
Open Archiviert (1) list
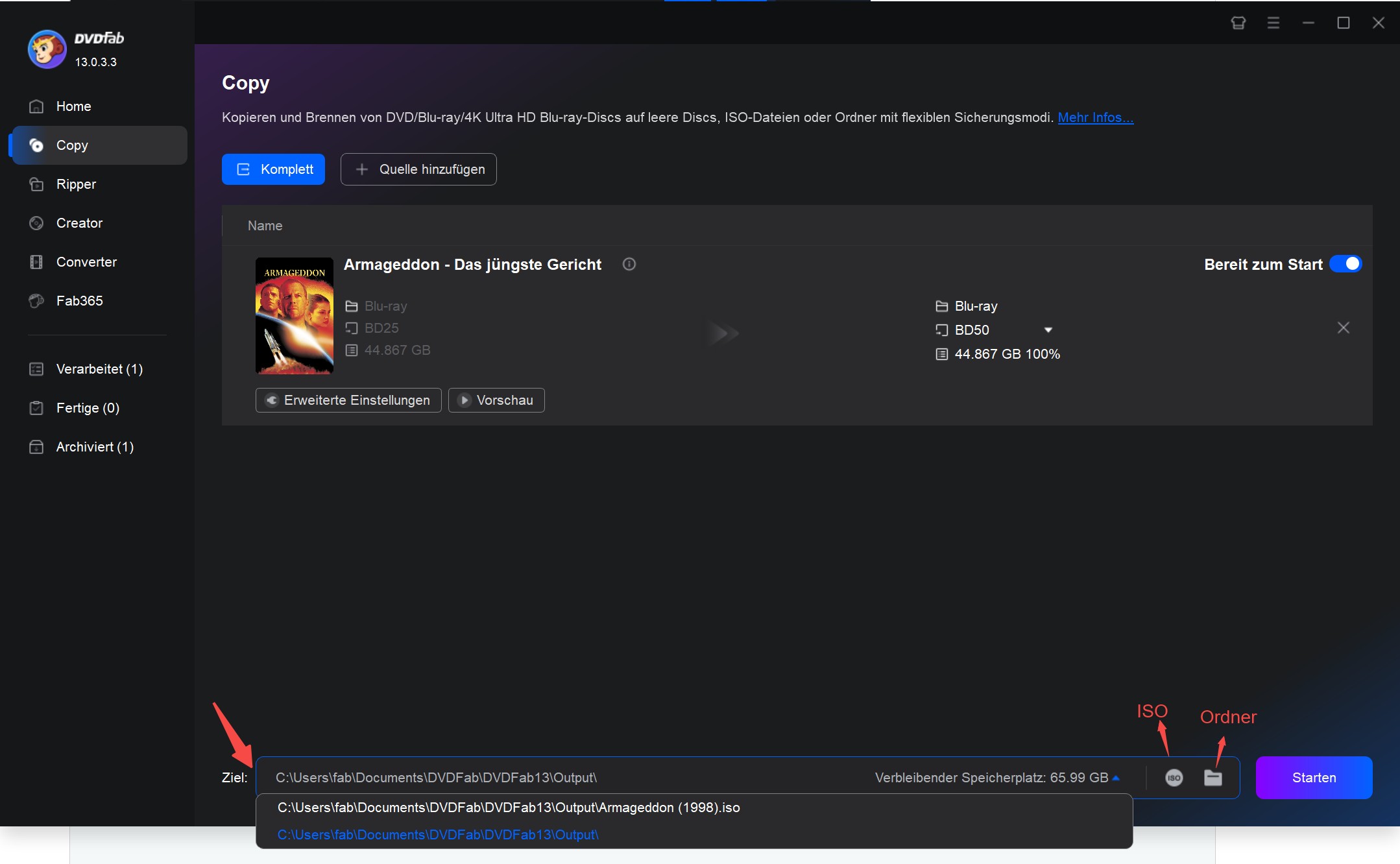pyautogui.click(x=99, y=447)
